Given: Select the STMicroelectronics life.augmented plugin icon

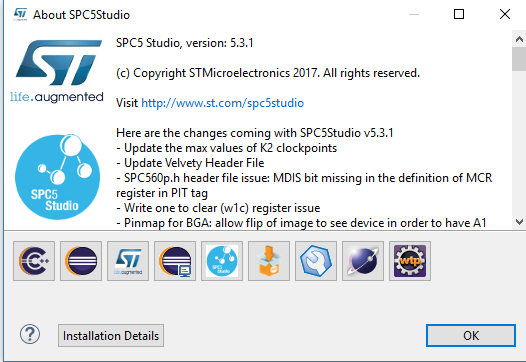Looking at the screenshot, I should tap(128, 261).
